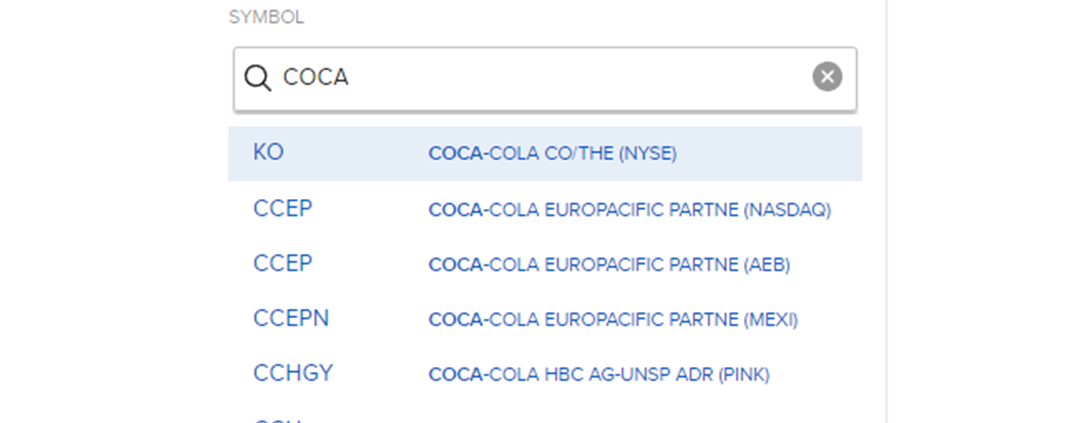The width and height of the screenshot is (1080, 423).
Task: Choose COCA-COLA HBC AG-UNSP ADR (PINK)
Action: tap(599, 375)
